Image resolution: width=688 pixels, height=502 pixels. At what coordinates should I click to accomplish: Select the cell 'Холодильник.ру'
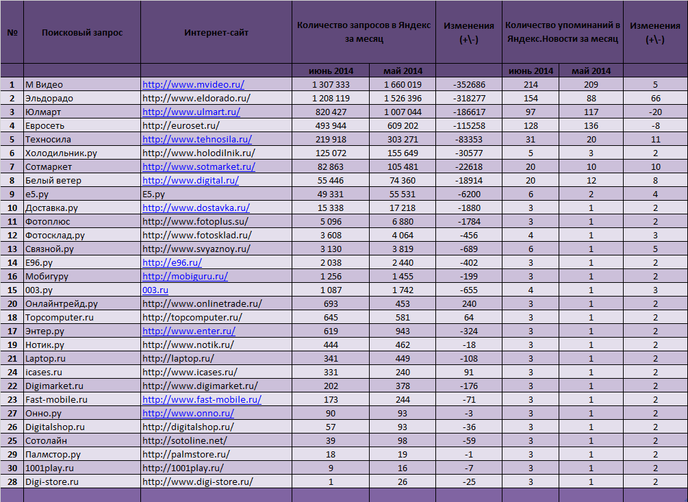click(x=82, y=153)
